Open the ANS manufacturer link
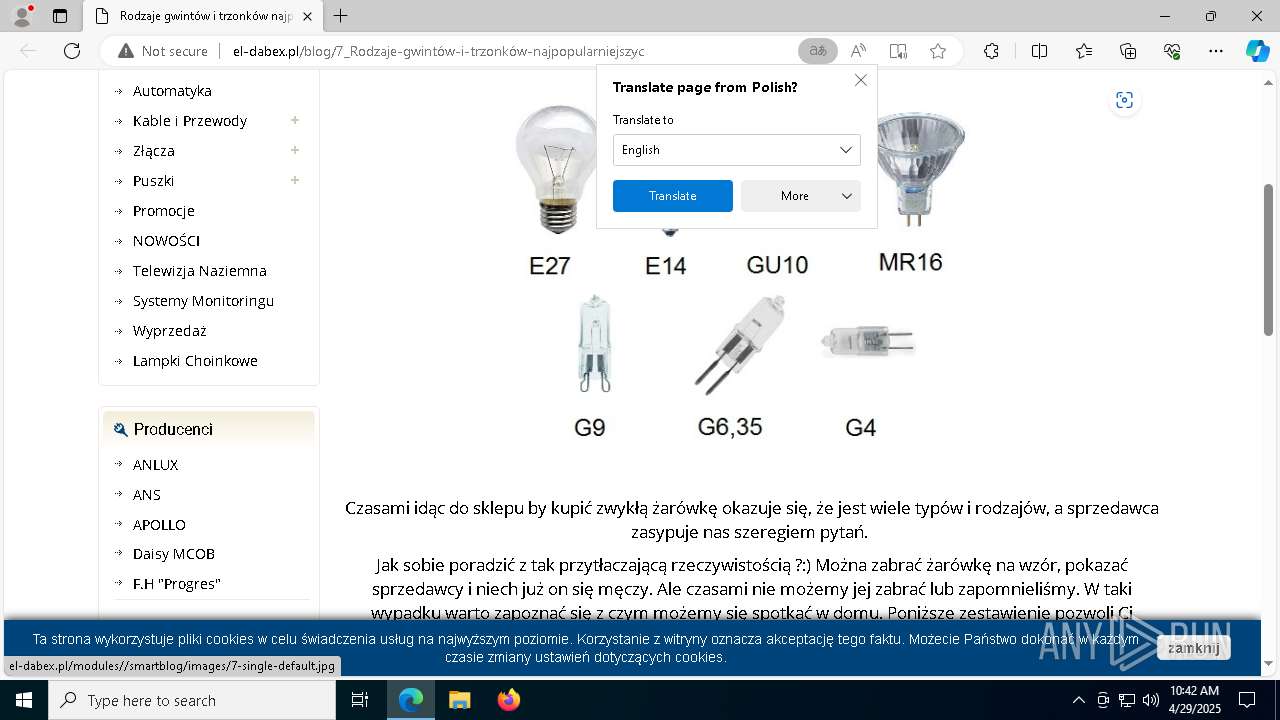1280x720 pixels. tap(146, 495)
